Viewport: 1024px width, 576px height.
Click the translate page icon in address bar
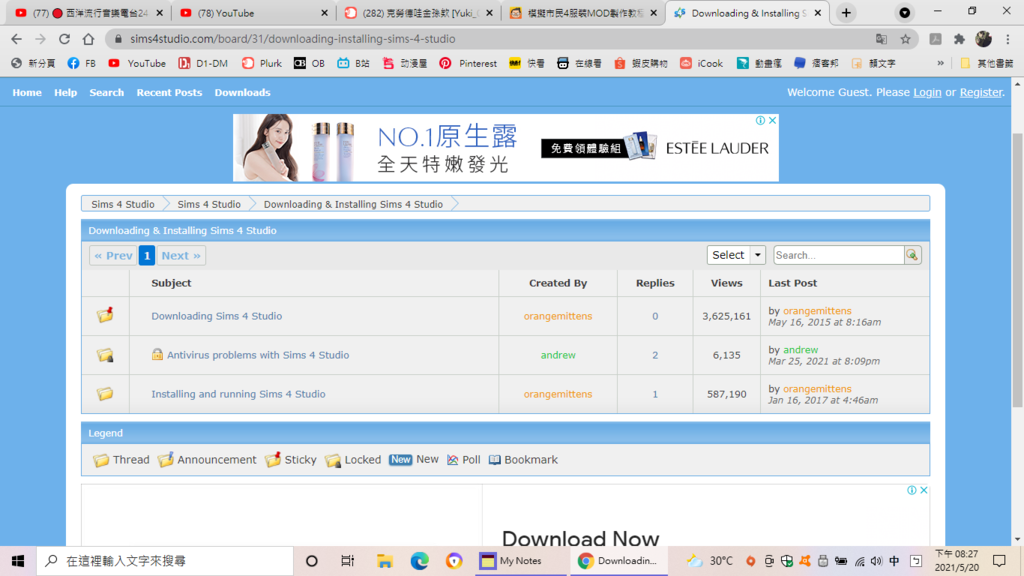[x=881, y=39]
